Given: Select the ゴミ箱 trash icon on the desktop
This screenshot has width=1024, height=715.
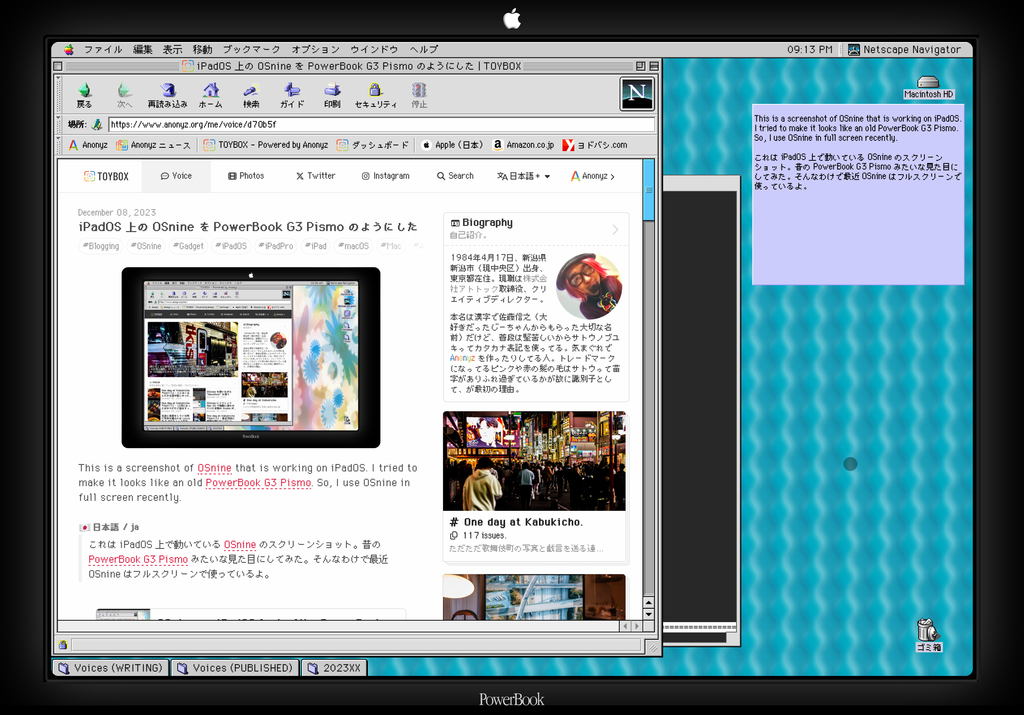Looking at the screenshot, I should click(928, 635).
